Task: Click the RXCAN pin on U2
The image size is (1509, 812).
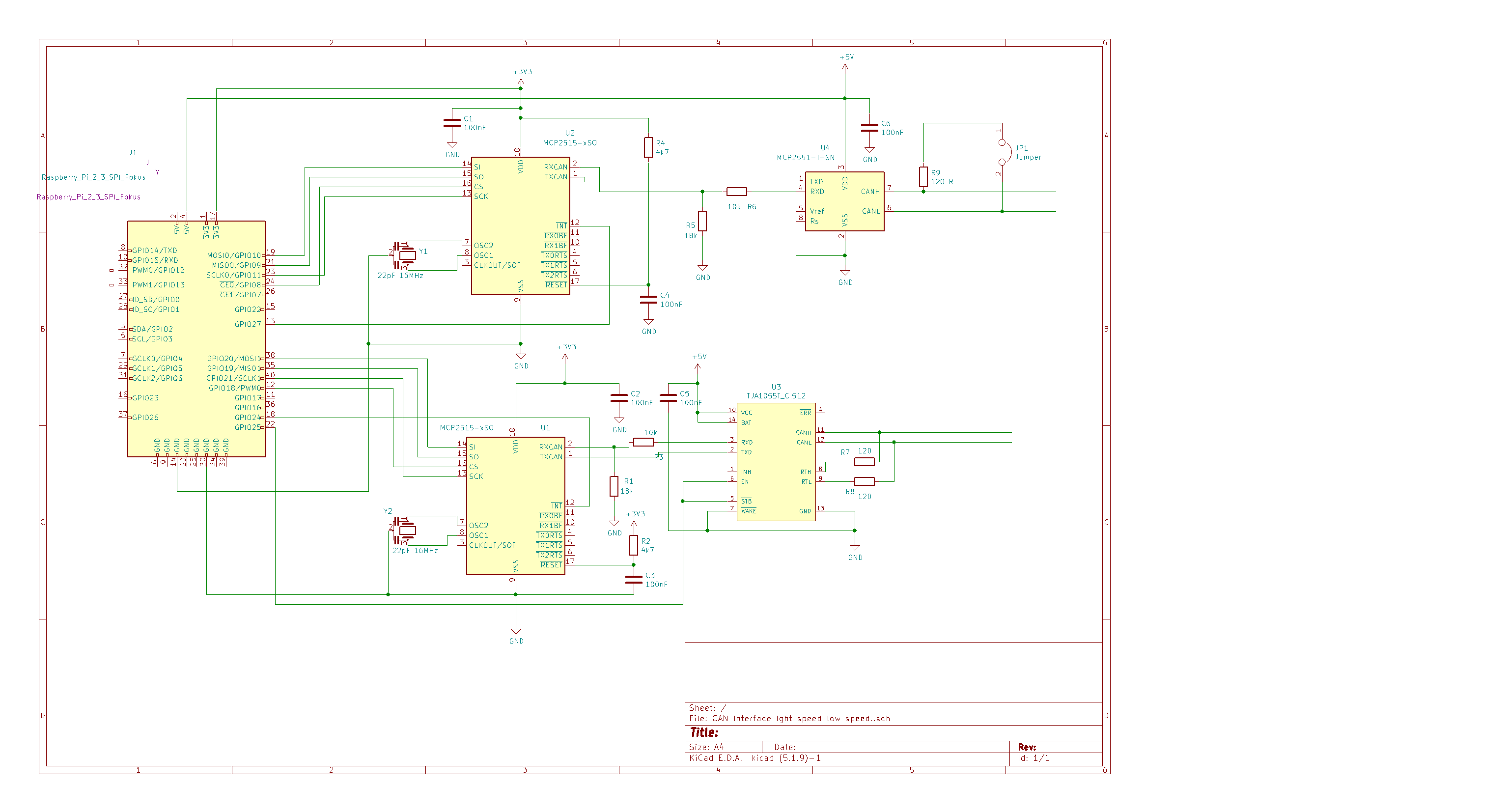Action: click(x=556, y=167)
